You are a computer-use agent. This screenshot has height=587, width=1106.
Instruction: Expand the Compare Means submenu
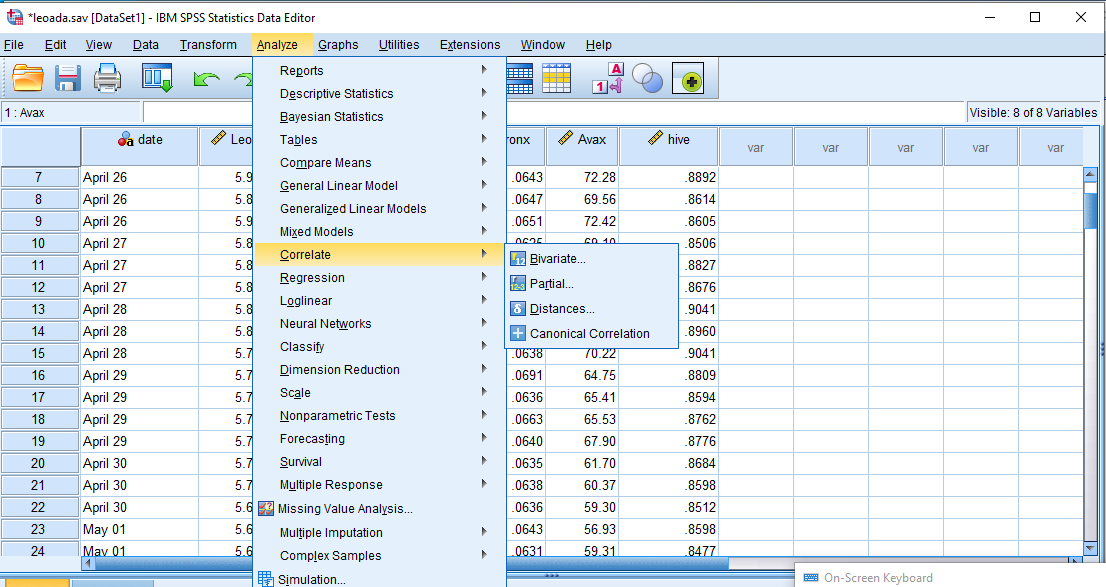click(x=379, y=162)
